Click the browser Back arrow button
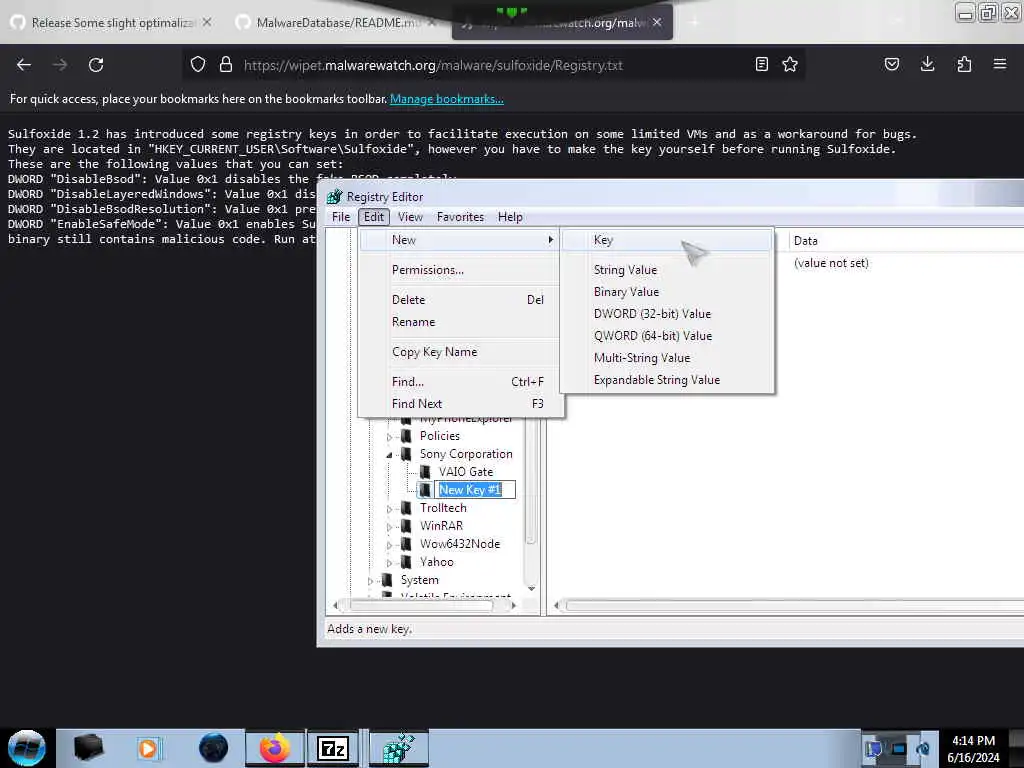The image size is (1024, 768). pos(24,65)
